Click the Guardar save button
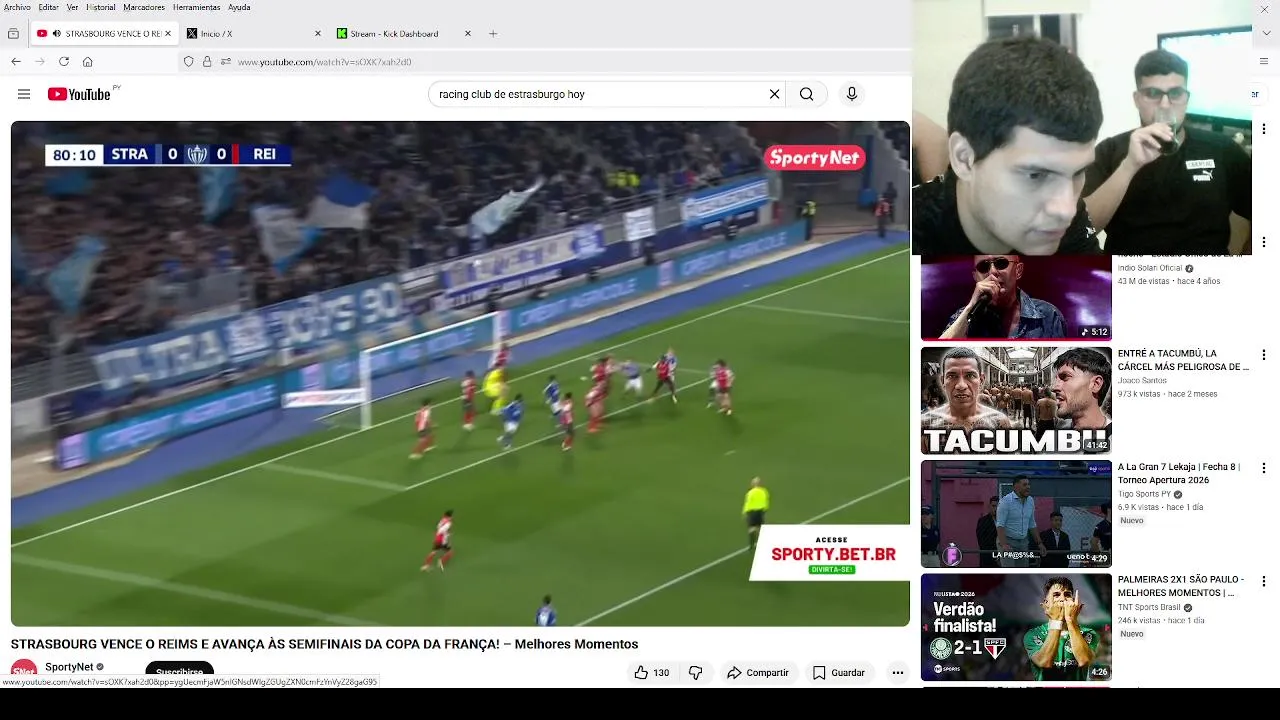 838,673
